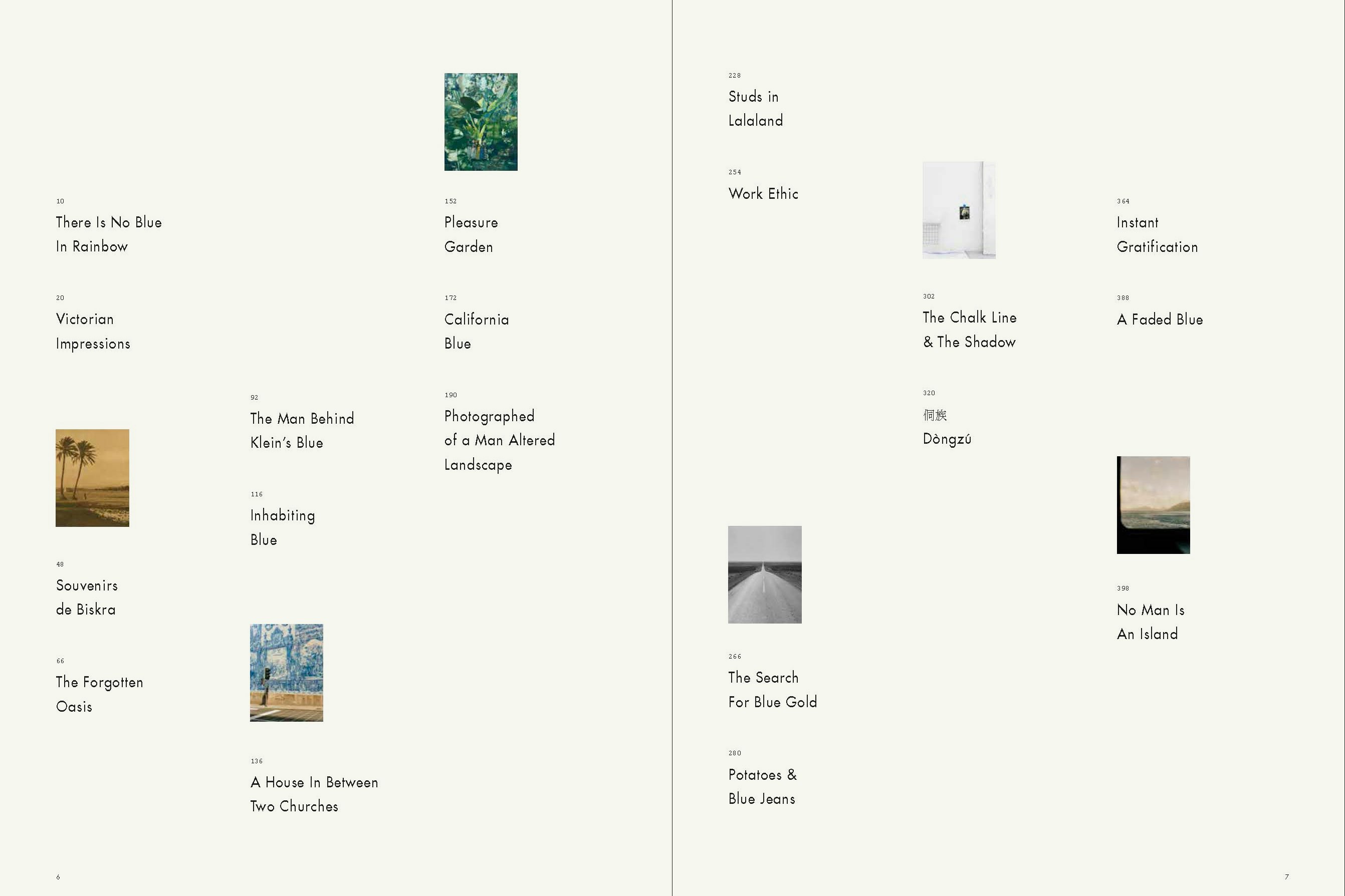Select the sea view window photo
The image size is (1345, 896).
1153,504
